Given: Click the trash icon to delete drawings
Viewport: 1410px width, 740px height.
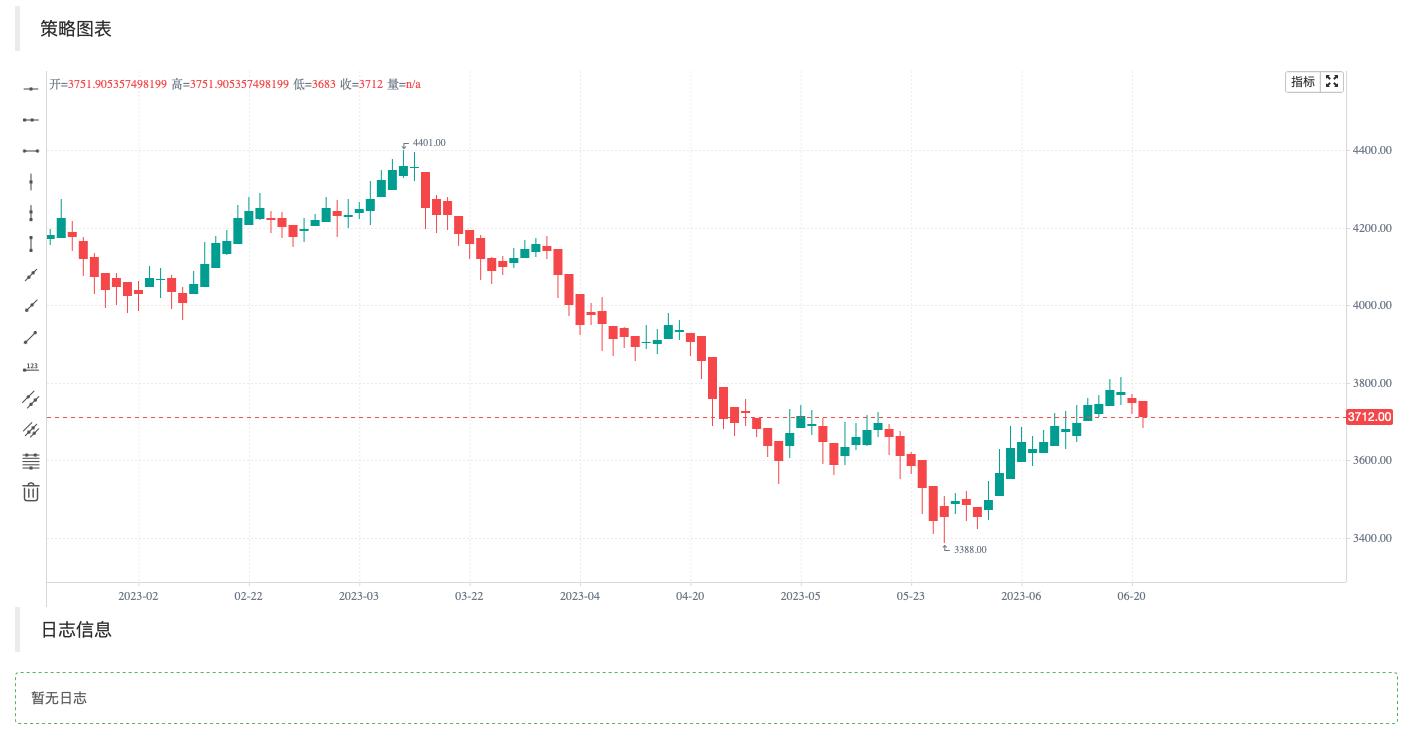Looking at the screenshot, I should (x=31, y=492).
